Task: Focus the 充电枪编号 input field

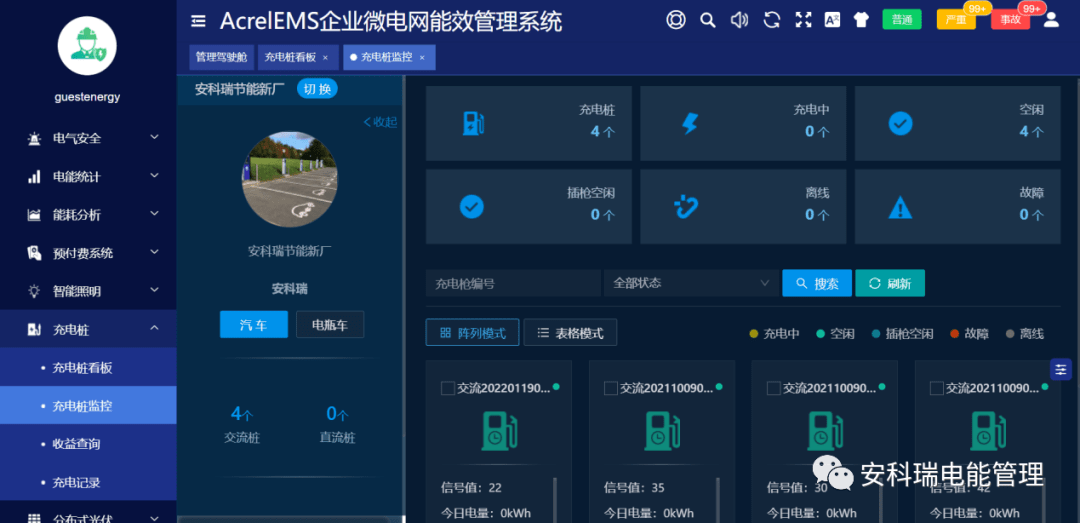Action: point(513,283)
